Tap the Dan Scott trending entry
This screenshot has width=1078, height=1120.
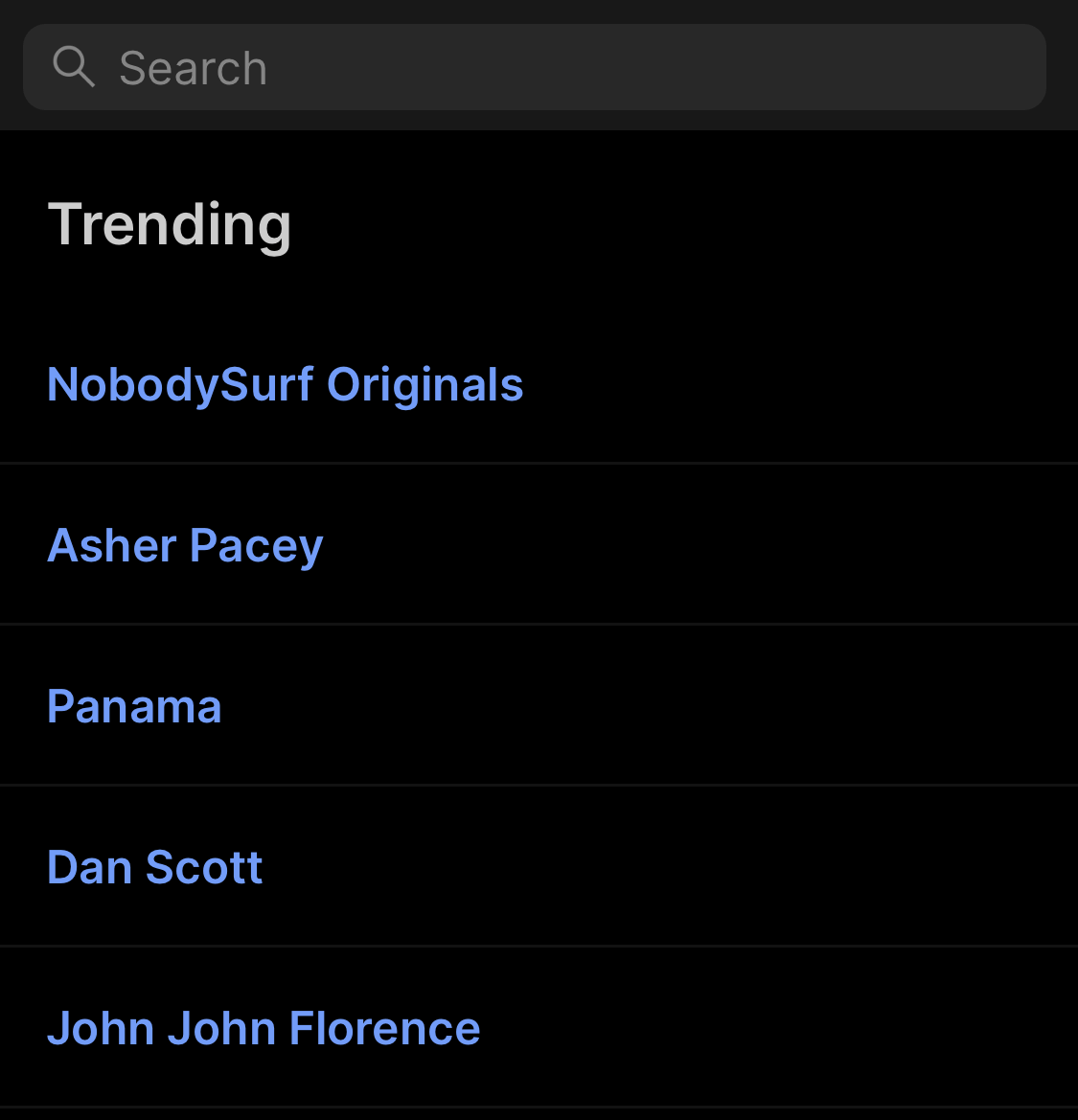coord(154,868)
